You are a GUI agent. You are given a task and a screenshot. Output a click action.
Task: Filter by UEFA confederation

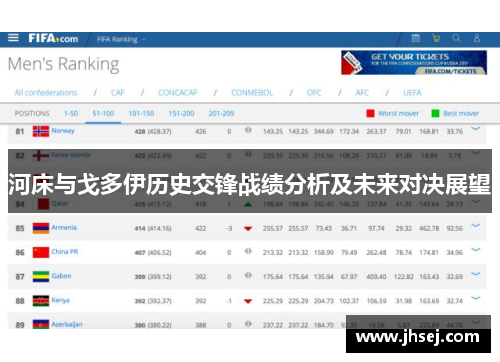pyautogui.click(x=412, y=93)
